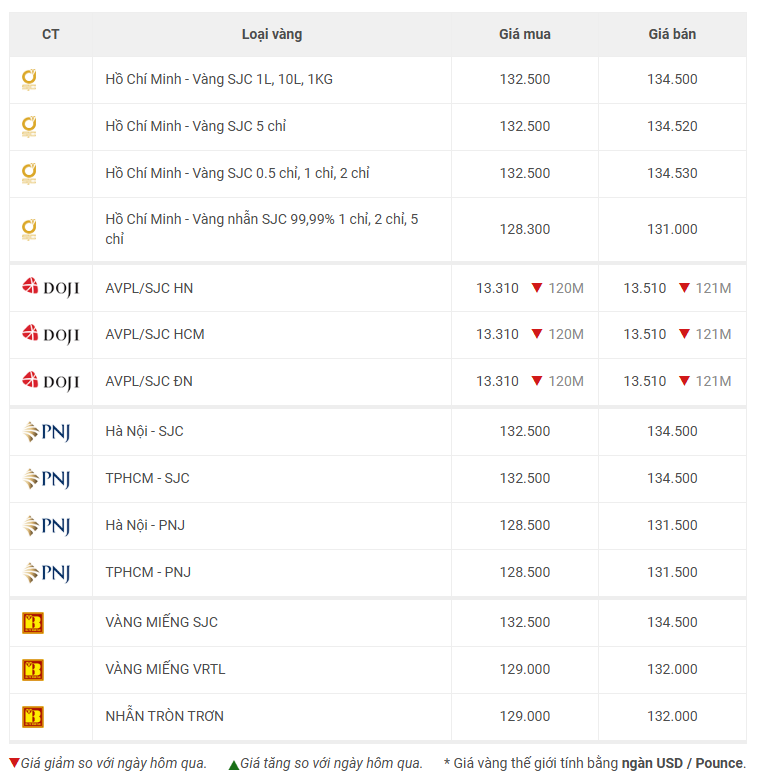Click the Giá mua column header
This screenshot has width=762, height=782.
pos(525,34)
